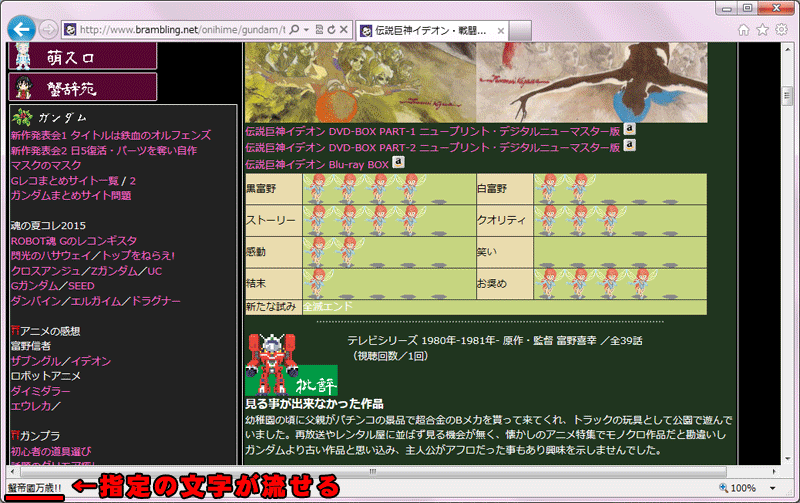Click the 全滅エンド text
This screenshot has height=503, width=800.
coord(328,307)
